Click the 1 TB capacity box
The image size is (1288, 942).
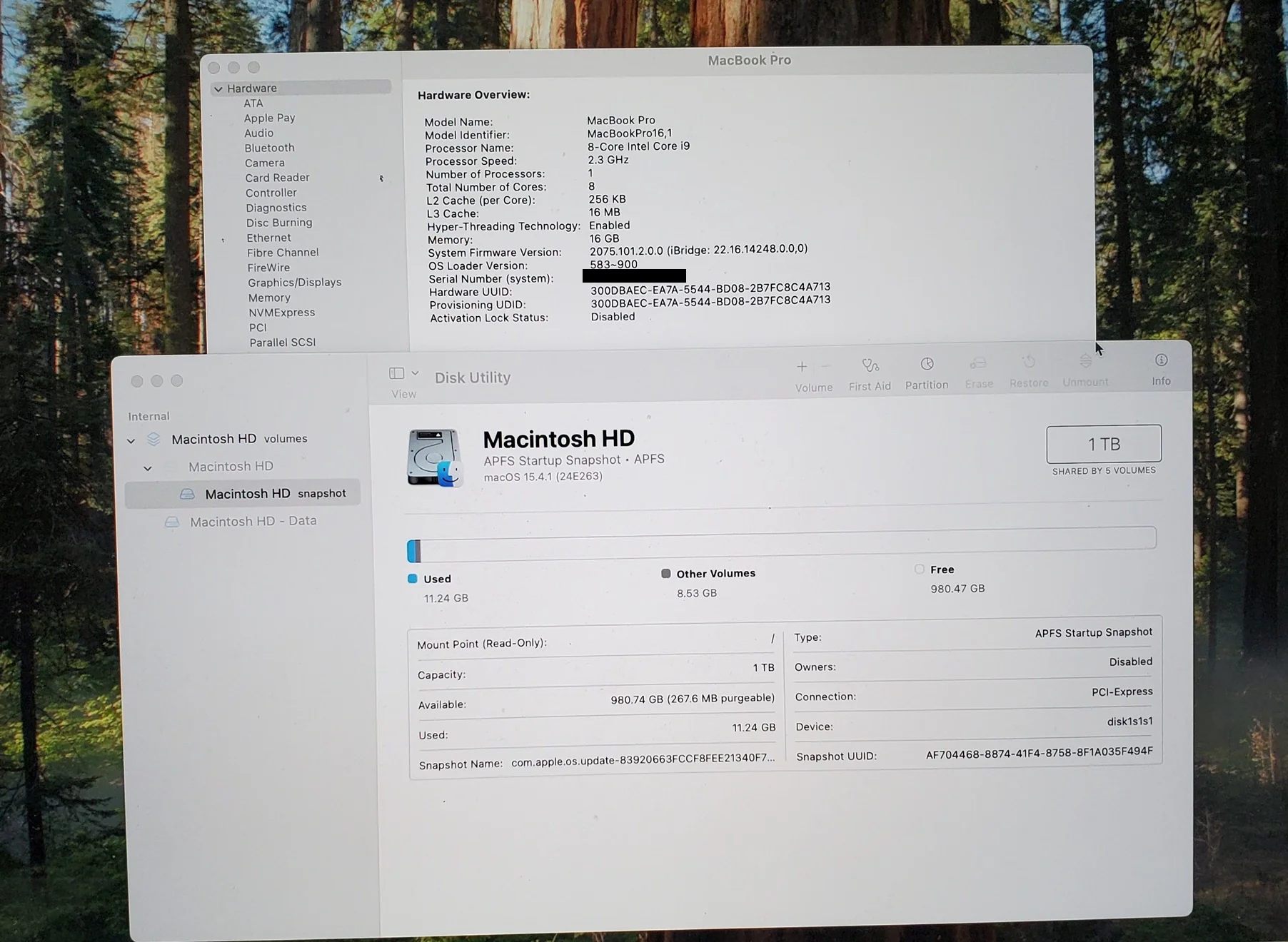(1104, 444)
